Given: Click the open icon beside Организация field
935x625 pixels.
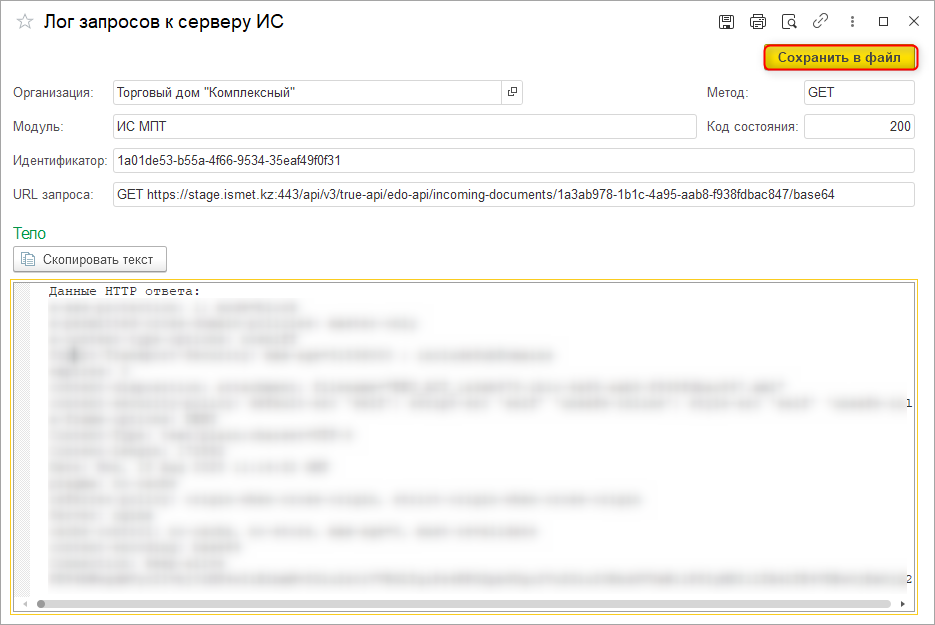Looking at the screenshot, I should (x=512, y=93).
